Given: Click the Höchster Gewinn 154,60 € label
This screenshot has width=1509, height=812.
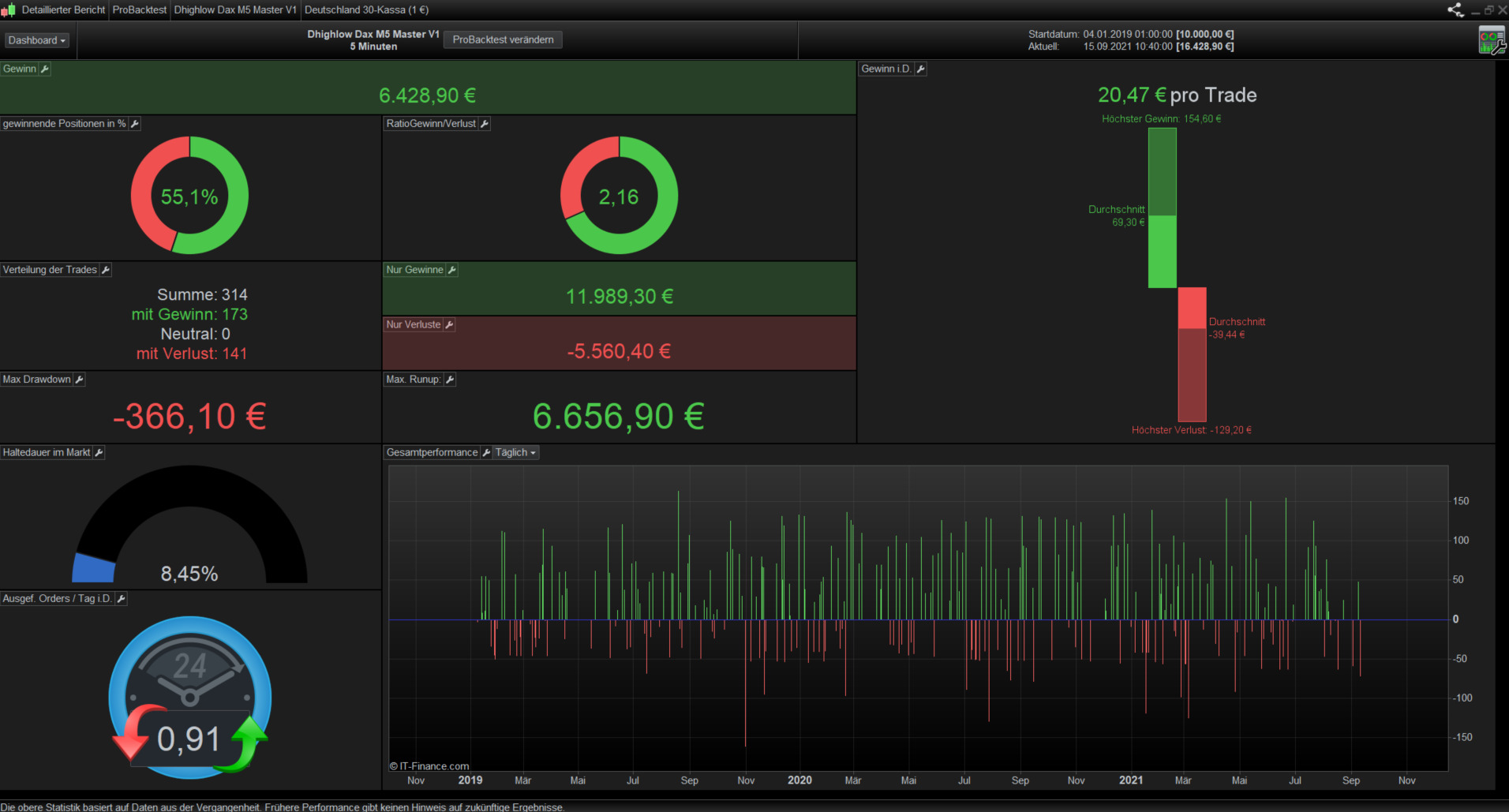Looking at the screenshot, I should pyautogui.click(x=1162, y=119).
